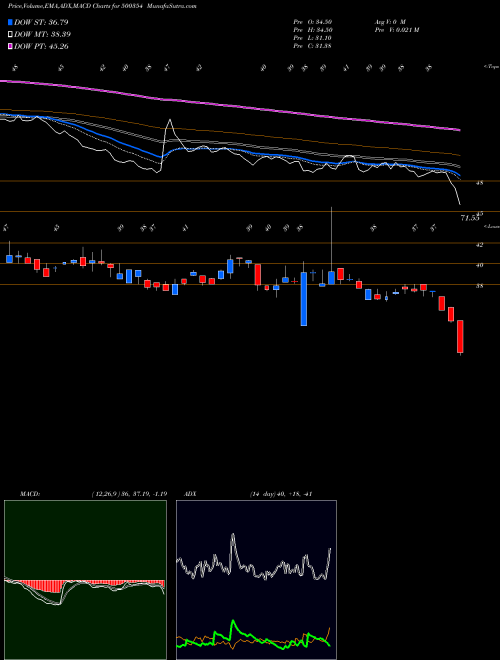
Task: Click the 'MACD:' panel heading
Action: coord(29,494)
